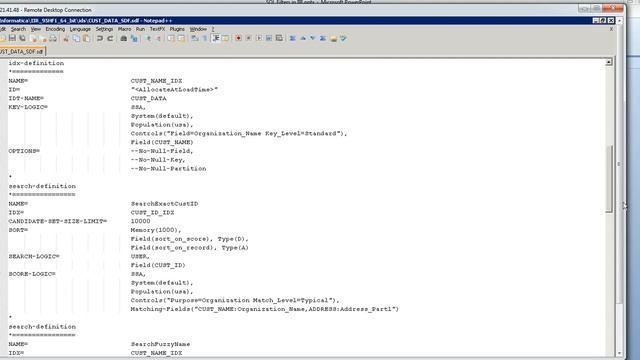Click the Print toolbar icon
This screenshot has width=640, height=360.
point(53,38)
